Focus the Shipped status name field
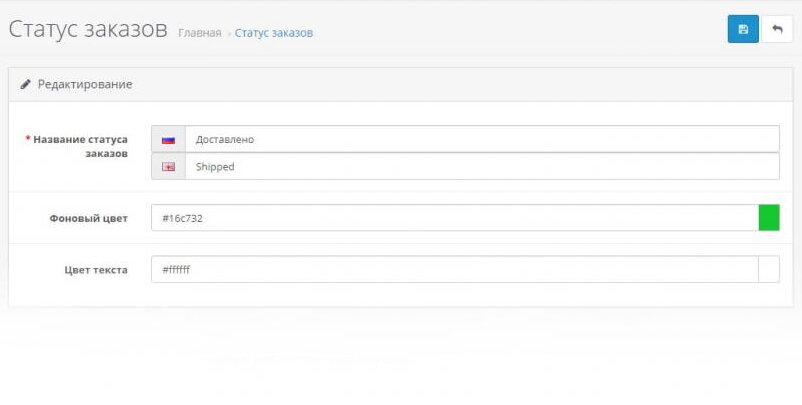 coord(481,167)
